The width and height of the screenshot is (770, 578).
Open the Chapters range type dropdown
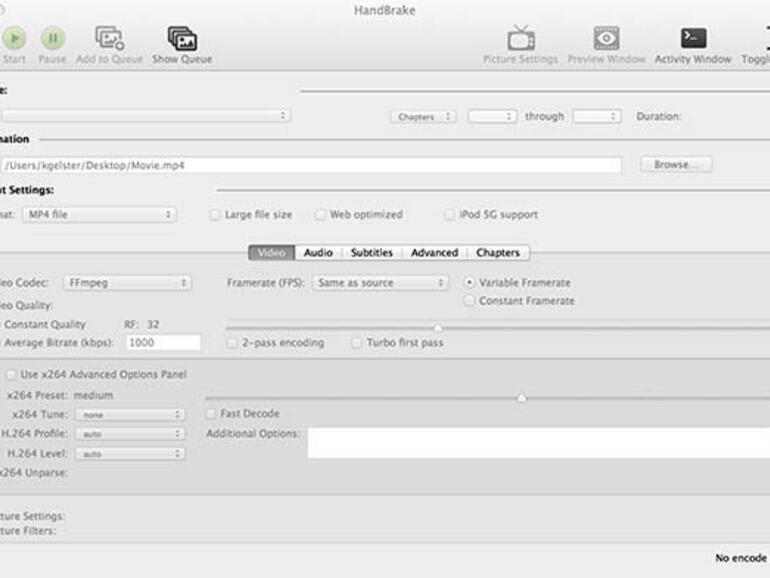(x=424, y=117)
